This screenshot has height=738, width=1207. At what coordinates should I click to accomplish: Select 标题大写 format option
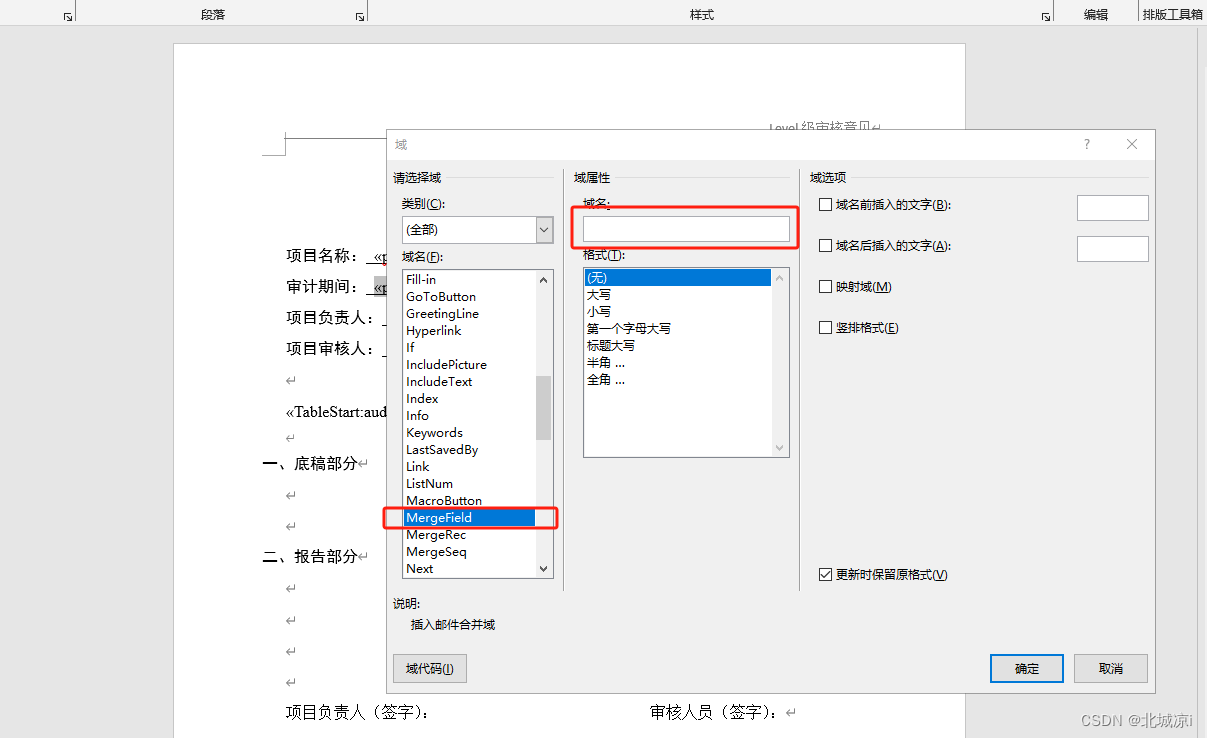[x=613, y=345]
